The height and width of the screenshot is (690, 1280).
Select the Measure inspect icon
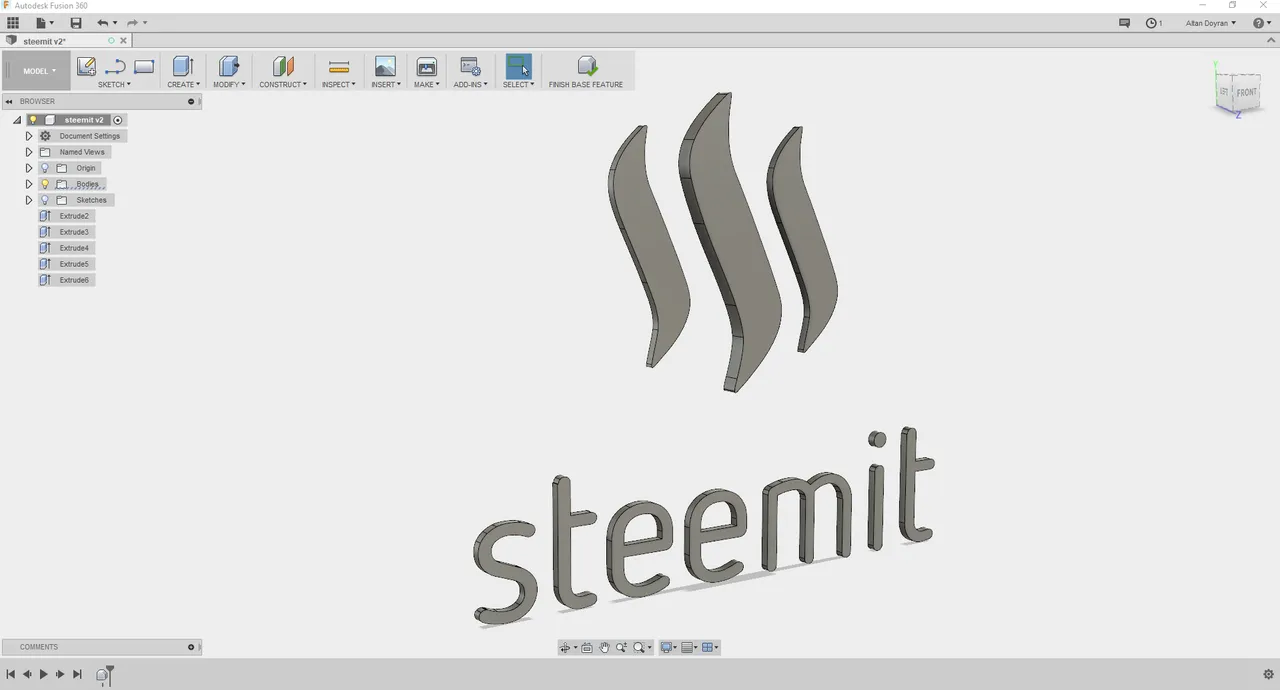(x=339, y=67)
